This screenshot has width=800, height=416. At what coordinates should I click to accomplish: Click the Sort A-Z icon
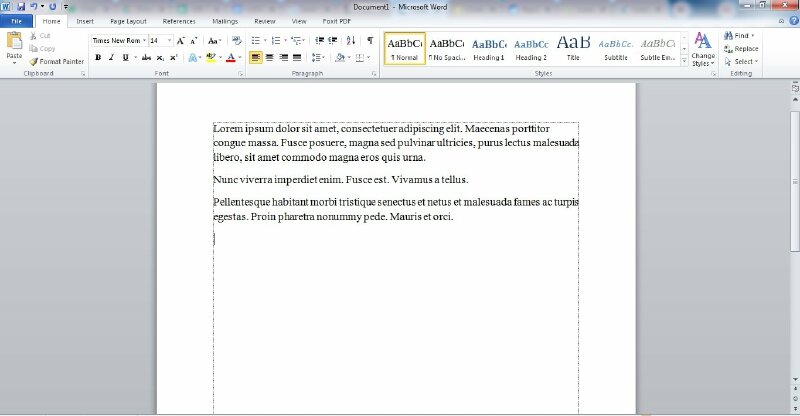(351, 40)
